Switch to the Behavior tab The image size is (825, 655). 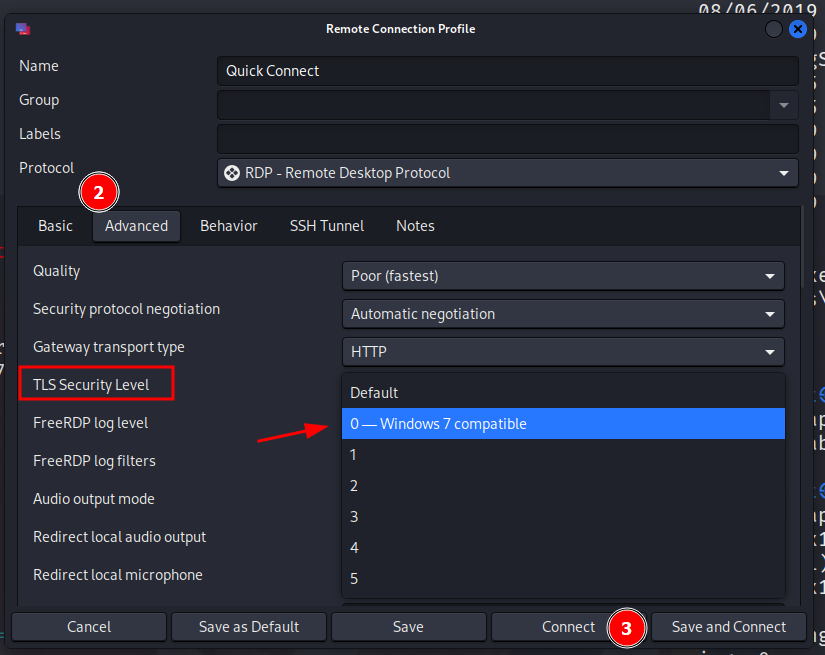[x=228, y=226]
